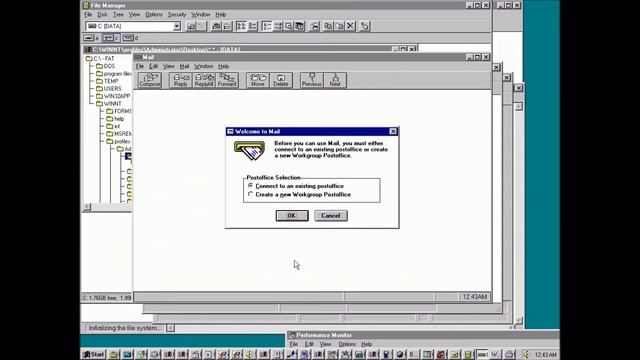Click 12:43AM in Mail status bar
The image size is (640, 360).
click(475, 297)
